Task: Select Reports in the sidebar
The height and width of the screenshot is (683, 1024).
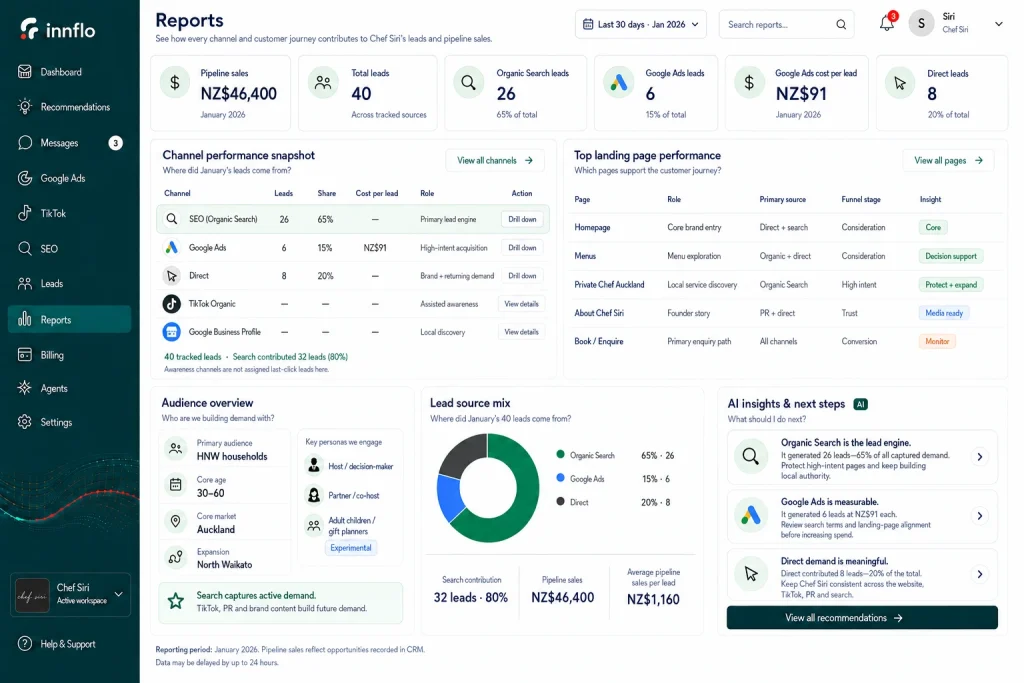Action: pyautogui.click(x=69, y=319)
